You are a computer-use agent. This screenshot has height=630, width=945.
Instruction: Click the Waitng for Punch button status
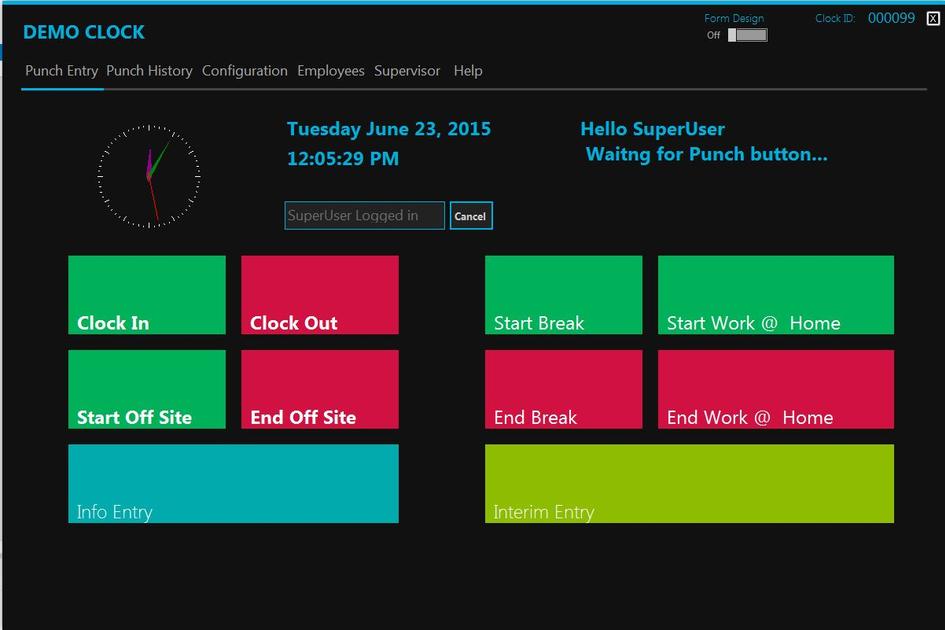[x=706, y=154]
